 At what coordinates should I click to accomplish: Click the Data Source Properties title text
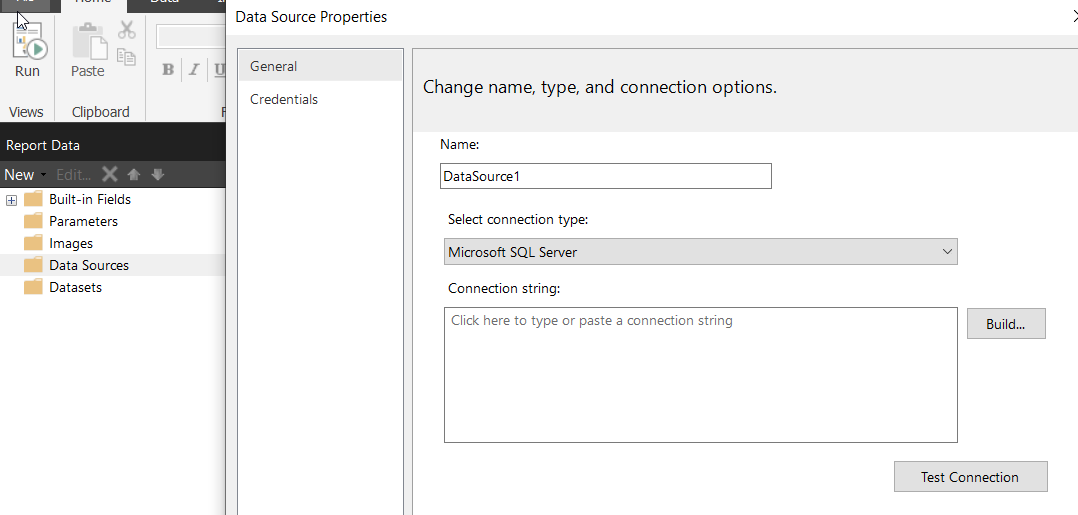(311, 17)
